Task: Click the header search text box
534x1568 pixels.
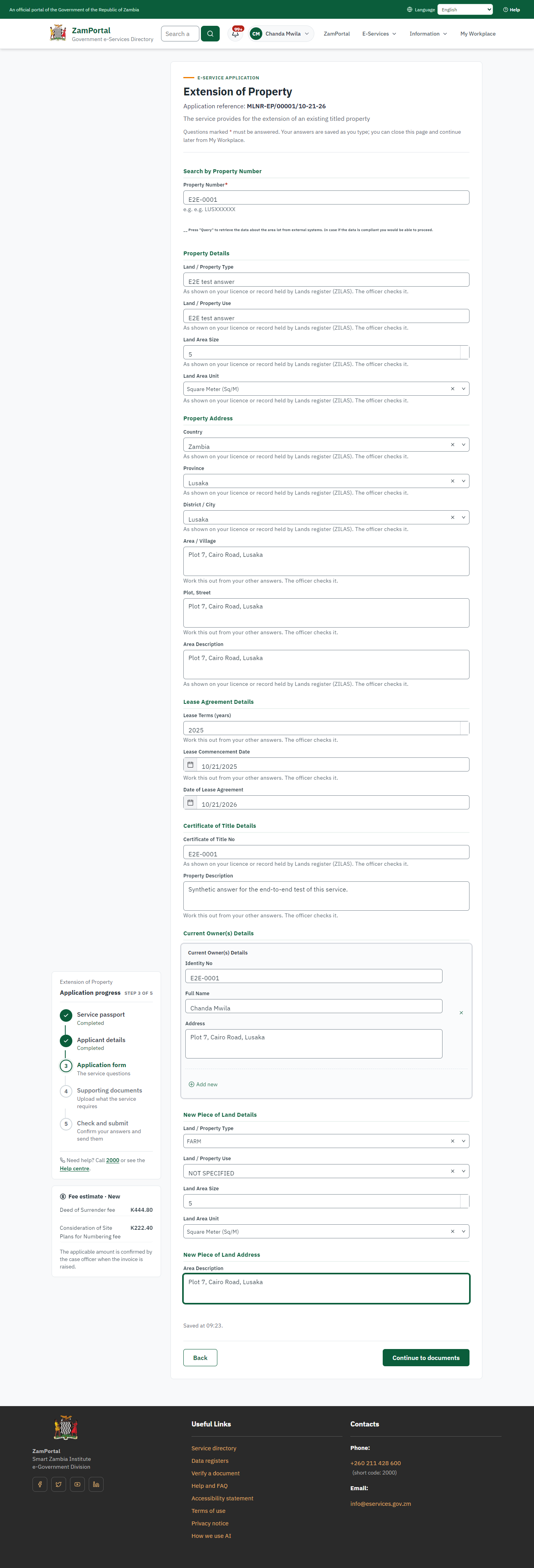Action: pyautogui.click(x=180, y=34)
